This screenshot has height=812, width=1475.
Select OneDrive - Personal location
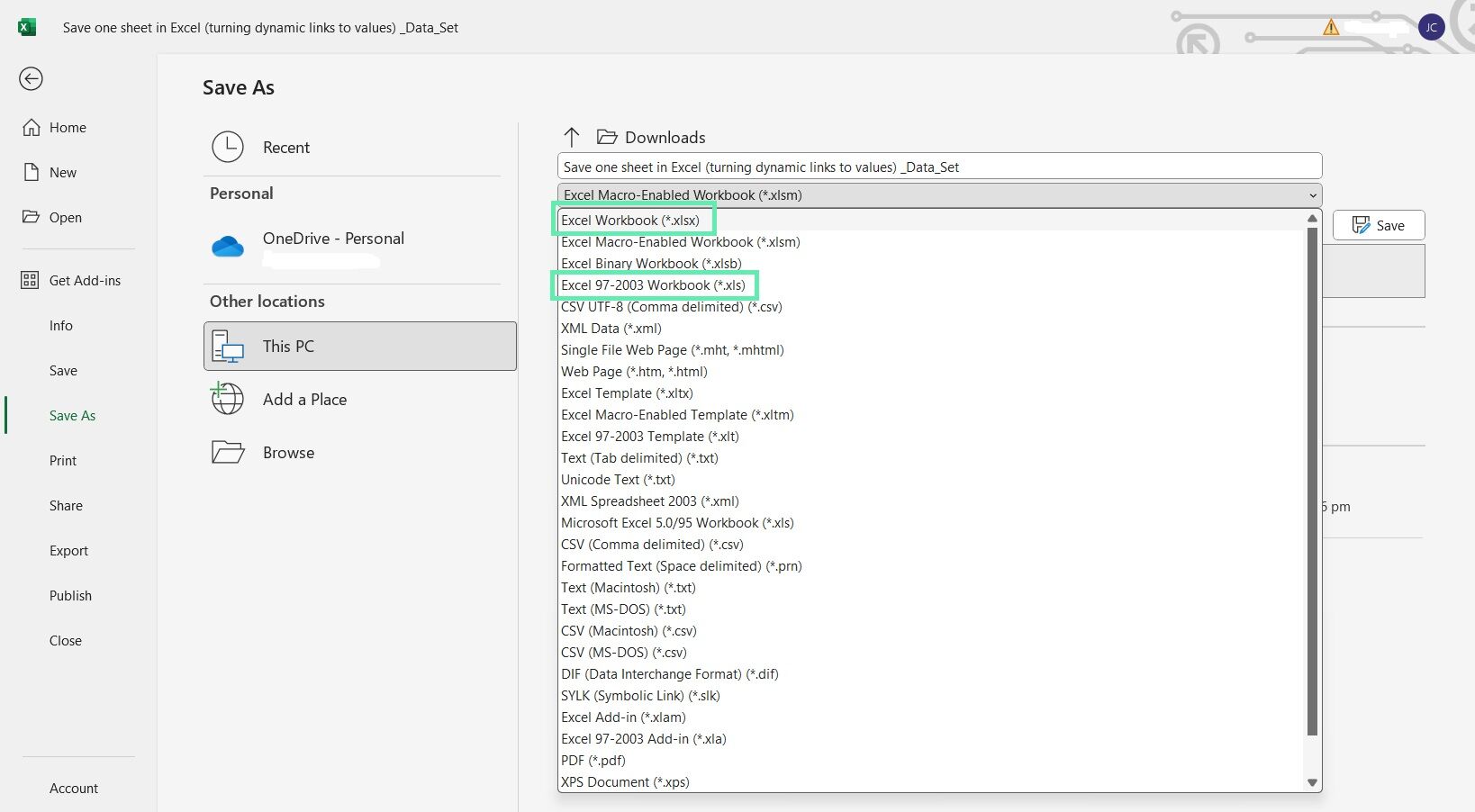click(x=360, y=247)
